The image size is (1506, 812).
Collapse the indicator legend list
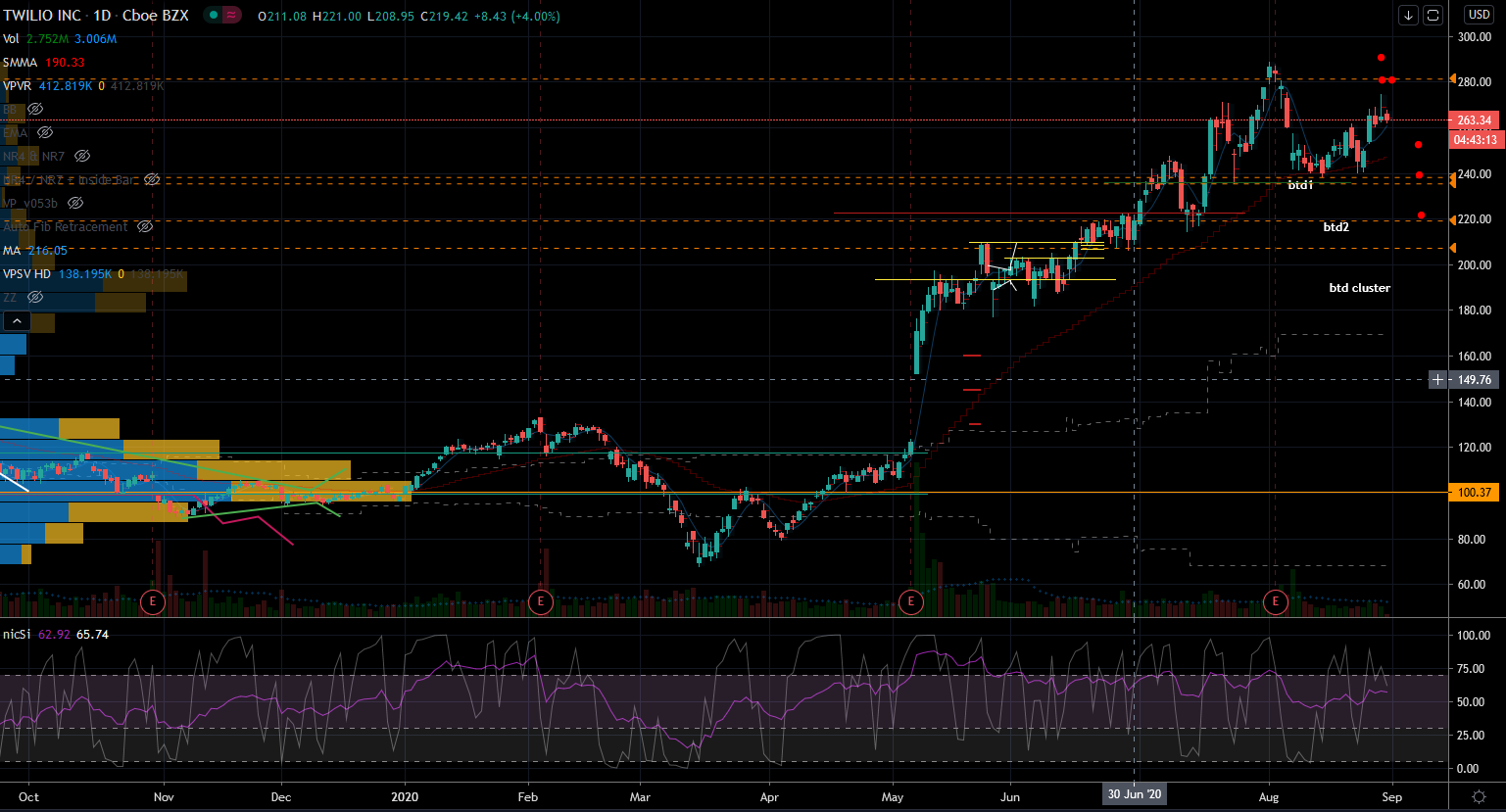[x=16, y=320]
